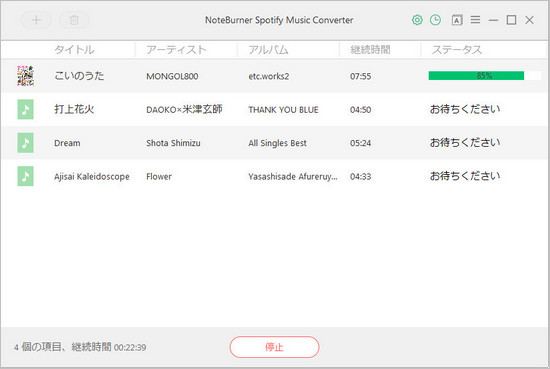The height and width of the screenshot is (369, 550).
Task: Select the song title 打上花火
Action: click(74, 109)
